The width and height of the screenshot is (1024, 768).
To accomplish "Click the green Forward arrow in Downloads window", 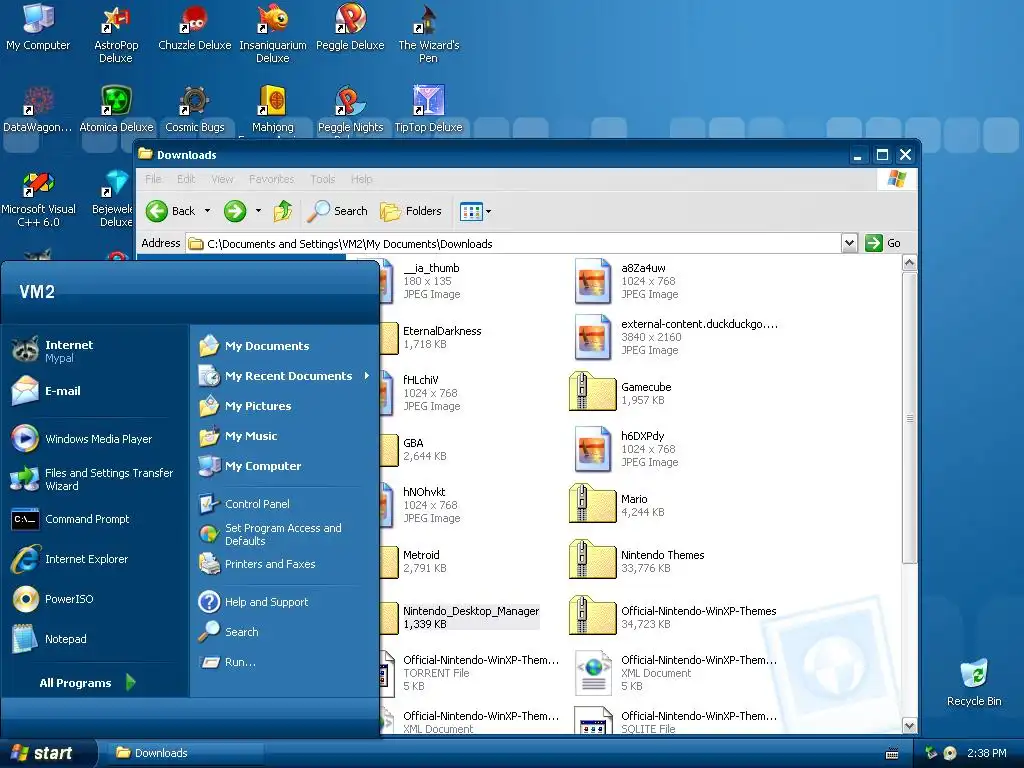I will 235,211.
